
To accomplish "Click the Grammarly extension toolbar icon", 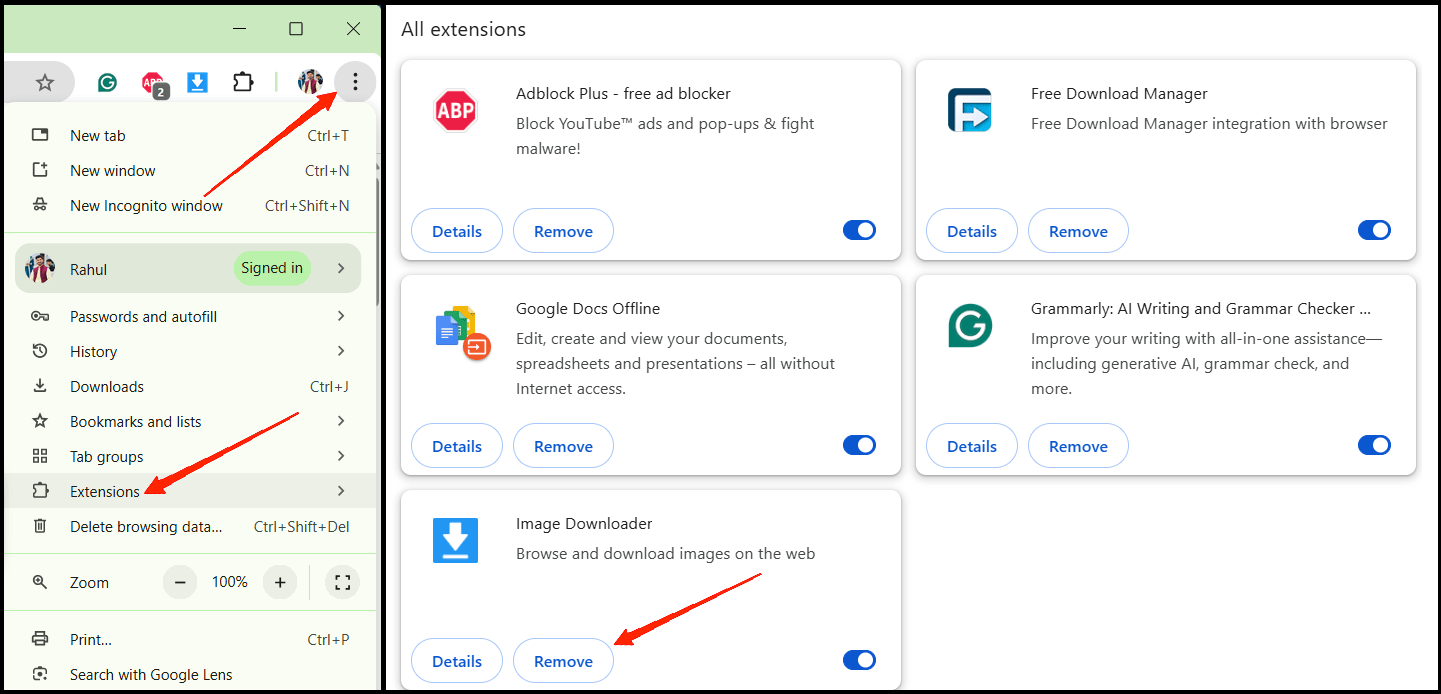I will [x=107, y=83].
